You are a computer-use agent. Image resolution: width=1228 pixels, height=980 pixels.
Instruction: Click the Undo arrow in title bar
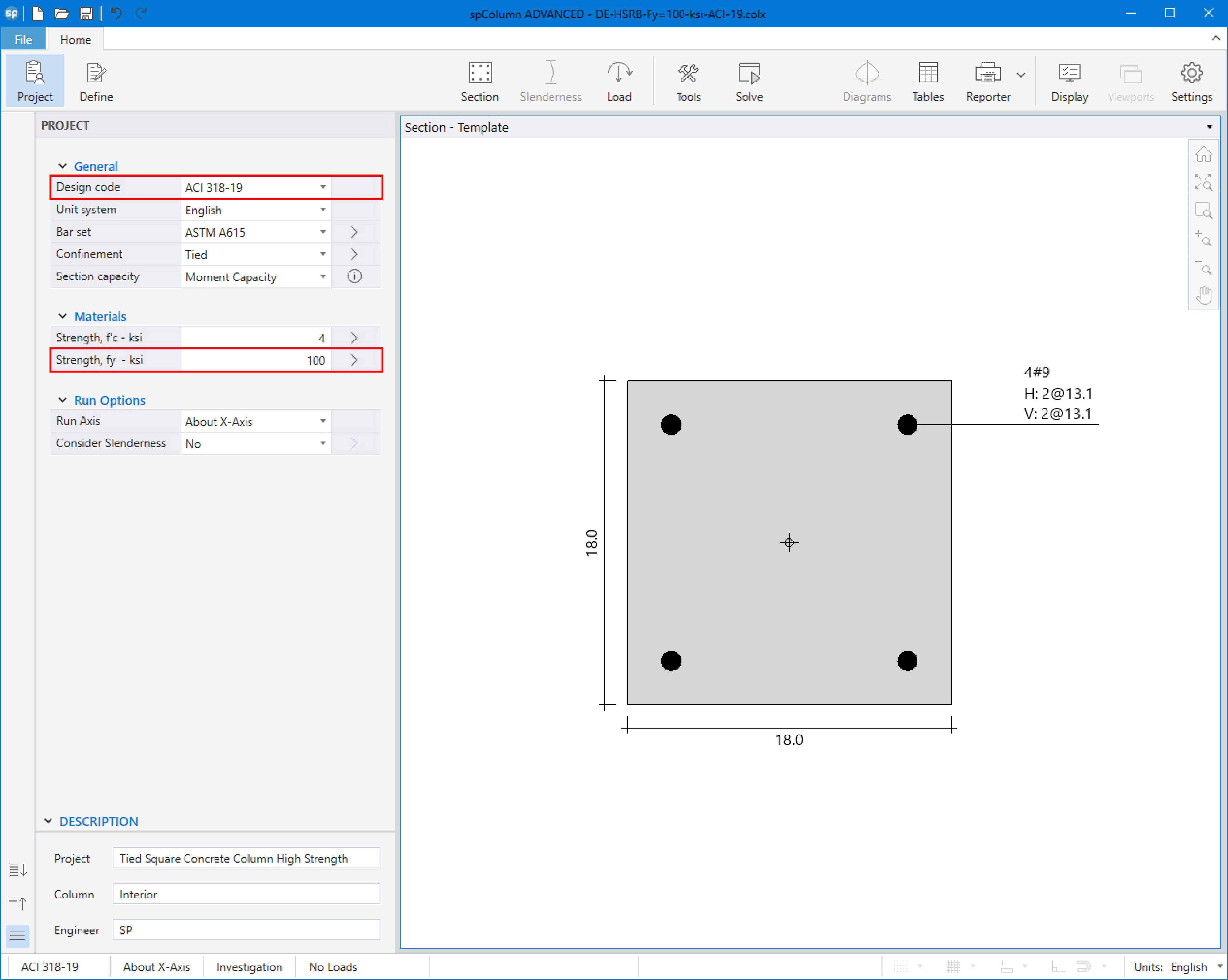[116, 13]
